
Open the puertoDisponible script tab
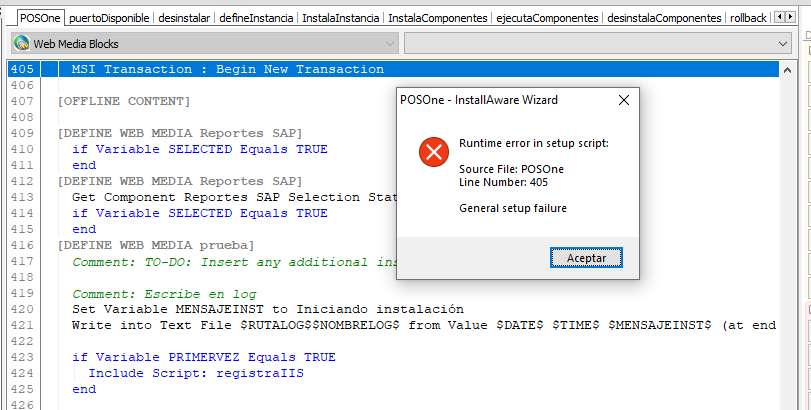point(109,18)
